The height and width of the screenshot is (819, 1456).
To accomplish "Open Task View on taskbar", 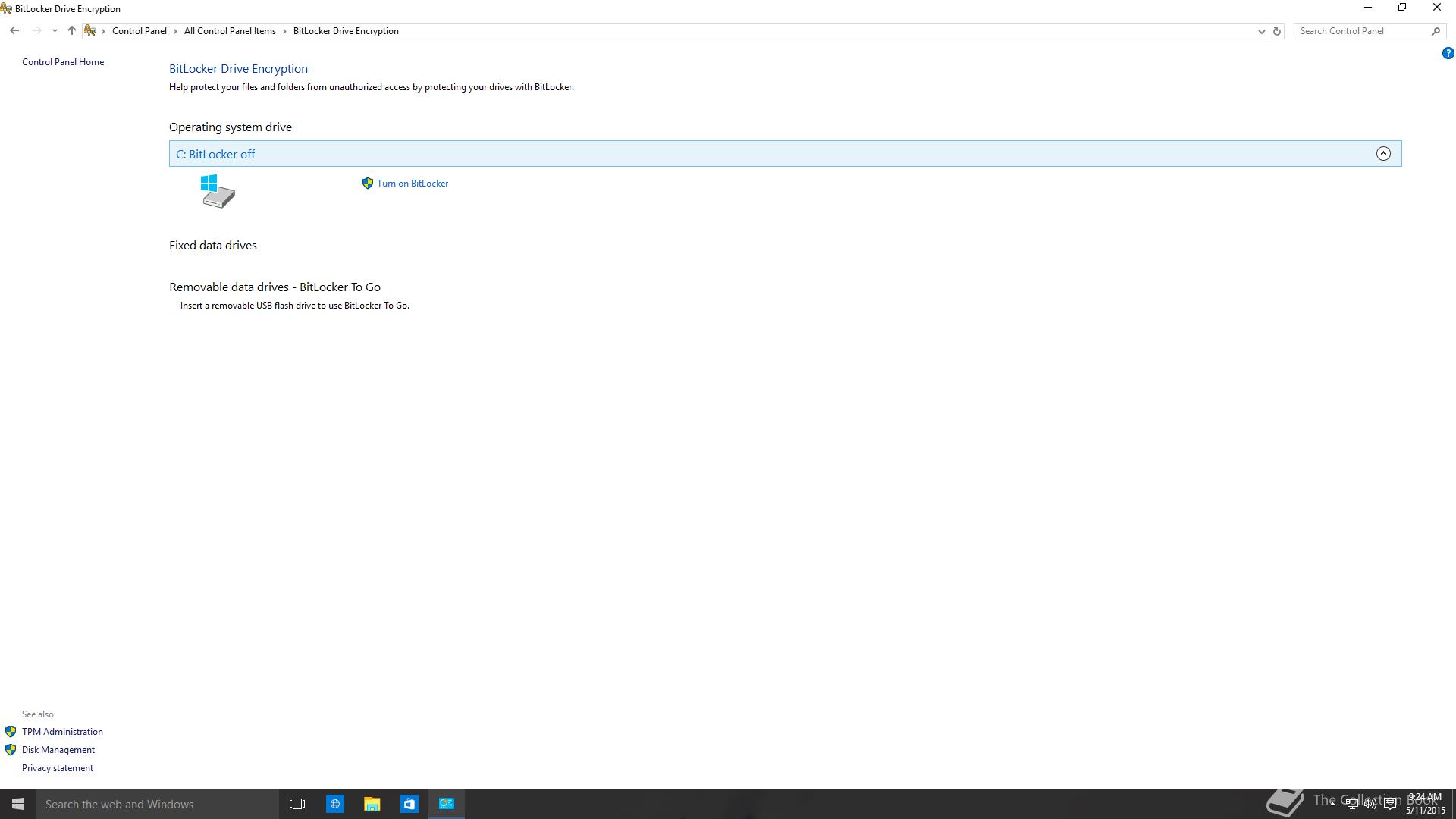I will [x=297, y=804].
